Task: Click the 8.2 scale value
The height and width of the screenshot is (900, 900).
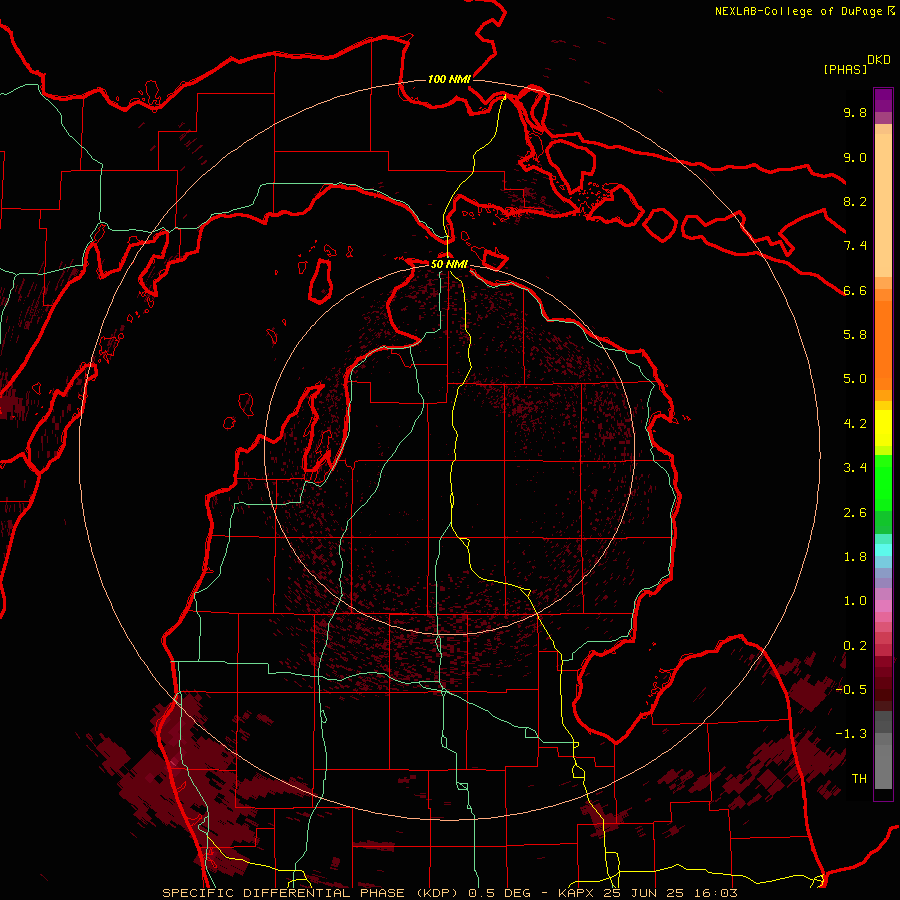Action: pyautogui.click(x=855, y=201)
